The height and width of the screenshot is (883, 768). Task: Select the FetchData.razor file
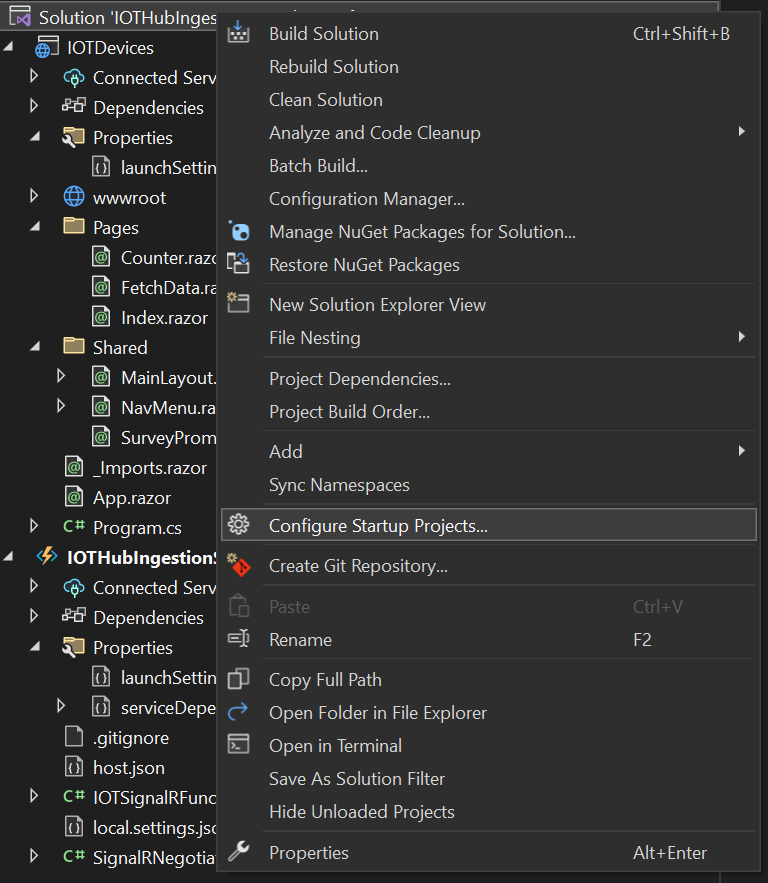pyautogui.click(x=169, y=288)
